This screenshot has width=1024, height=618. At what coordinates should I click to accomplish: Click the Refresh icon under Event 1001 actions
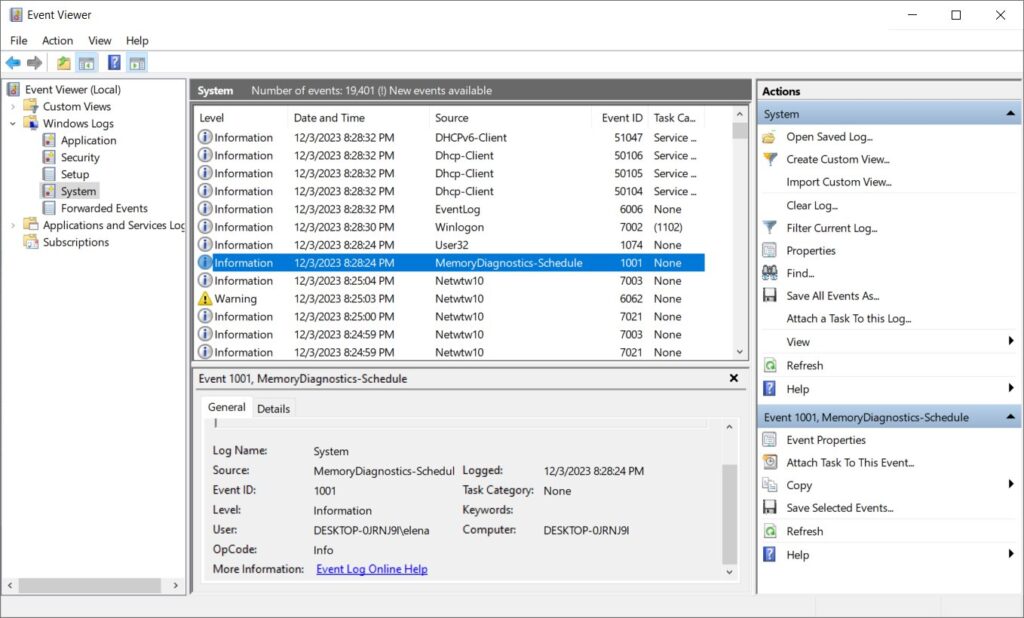[x=770, y=531]
